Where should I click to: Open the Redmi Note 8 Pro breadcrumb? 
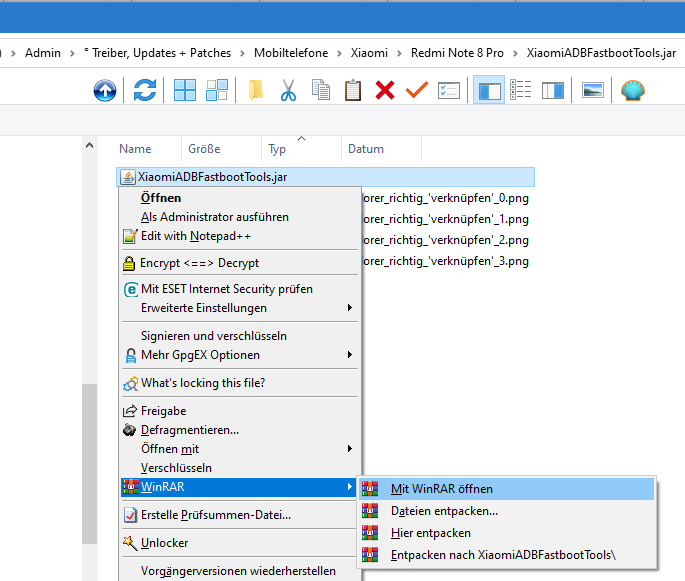(457, 53)
